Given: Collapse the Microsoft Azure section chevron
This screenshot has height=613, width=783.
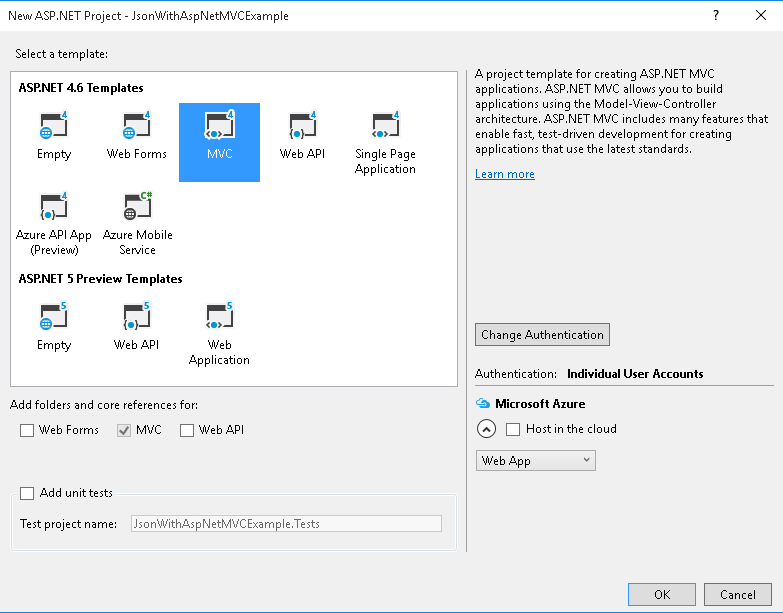Looking at the screenshot, I should click(486, 429).
